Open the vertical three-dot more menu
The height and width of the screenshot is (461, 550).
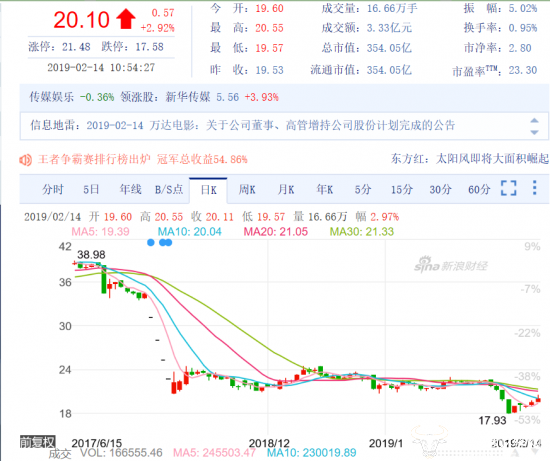[x=534, y=188]
